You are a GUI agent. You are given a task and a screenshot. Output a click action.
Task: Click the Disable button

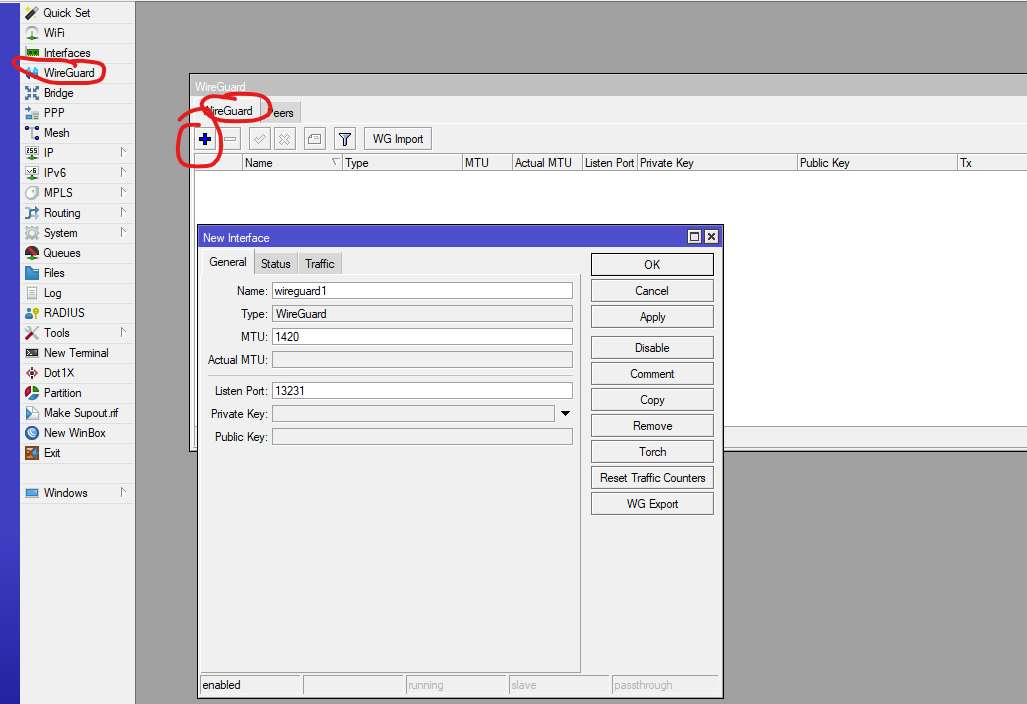pyautogui.click(x=652, y=348)
